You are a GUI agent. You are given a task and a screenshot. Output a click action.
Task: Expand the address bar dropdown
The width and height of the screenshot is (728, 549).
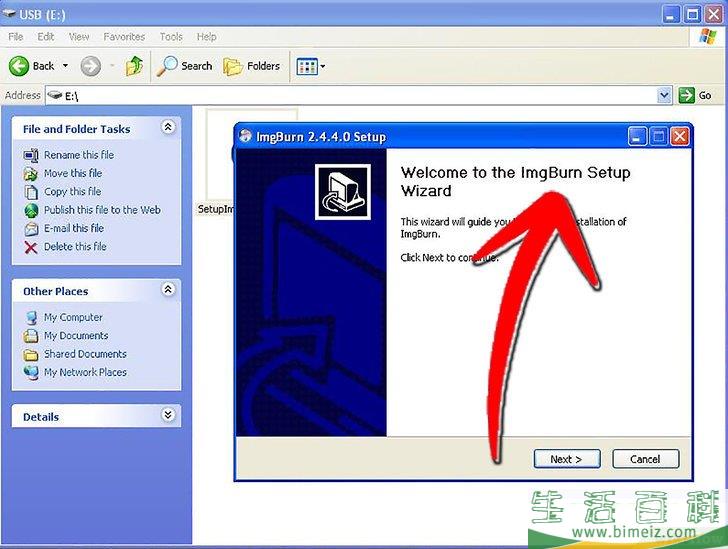664,96
